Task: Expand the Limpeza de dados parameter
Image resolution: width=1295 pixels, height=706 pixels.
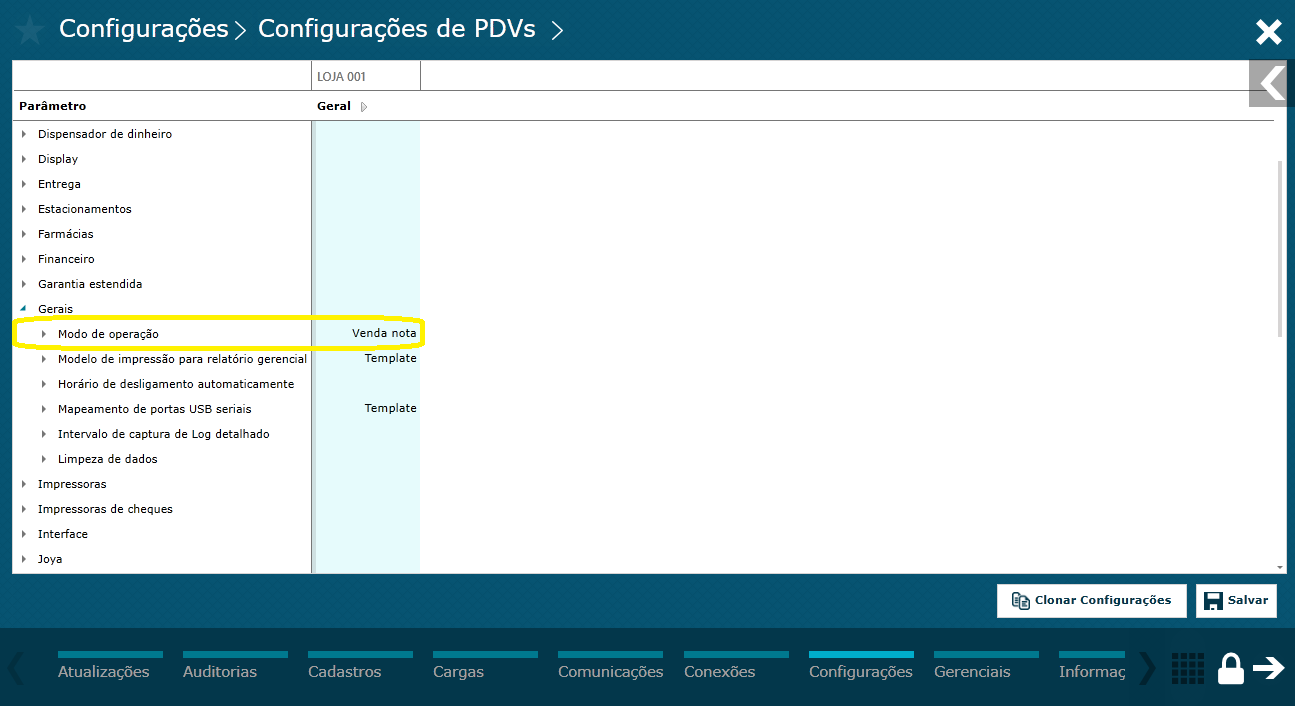Action: [44, 459]
